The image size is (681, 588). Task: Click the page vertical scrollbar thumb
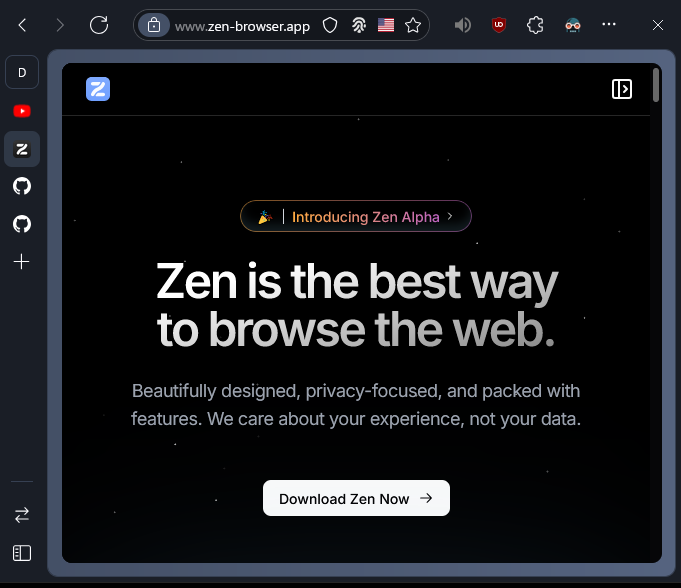[x=656, y=85]
